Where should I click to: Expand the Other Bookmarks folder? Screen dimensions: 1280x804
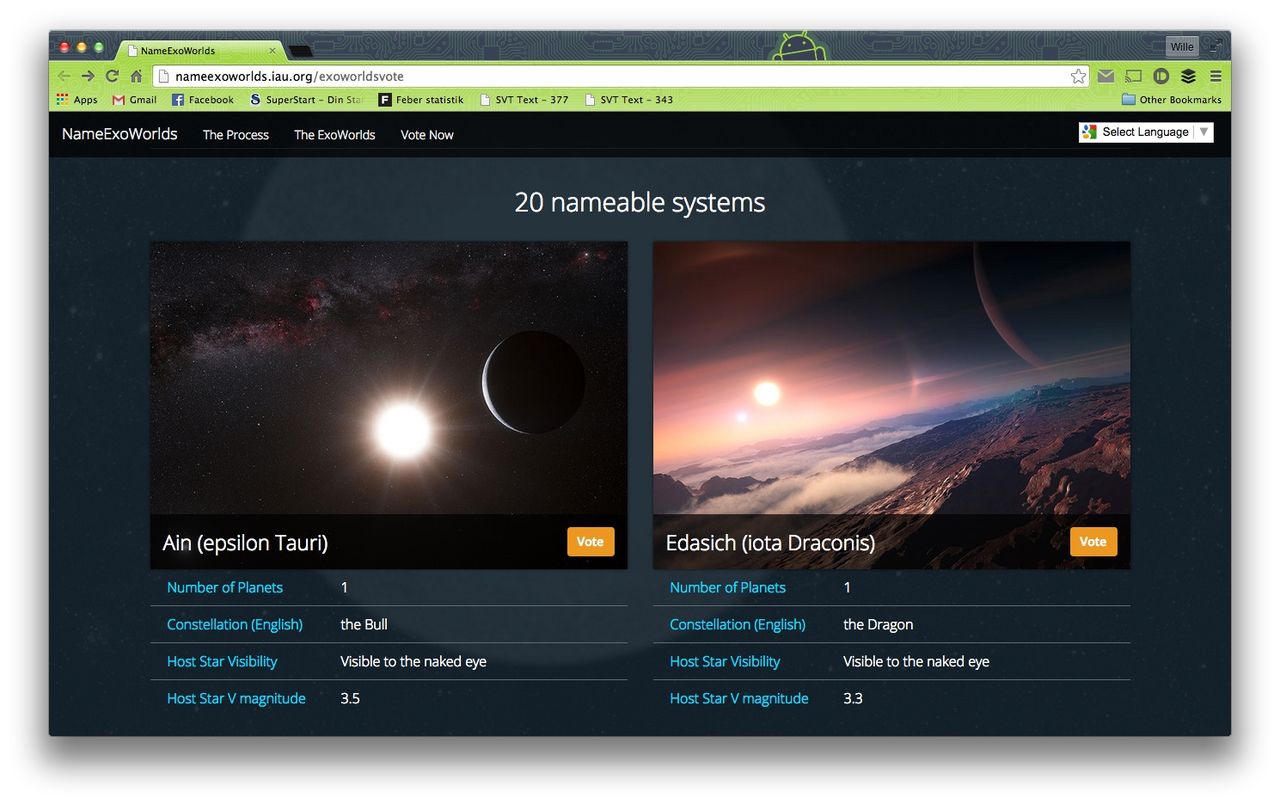tap(1172, 99)
